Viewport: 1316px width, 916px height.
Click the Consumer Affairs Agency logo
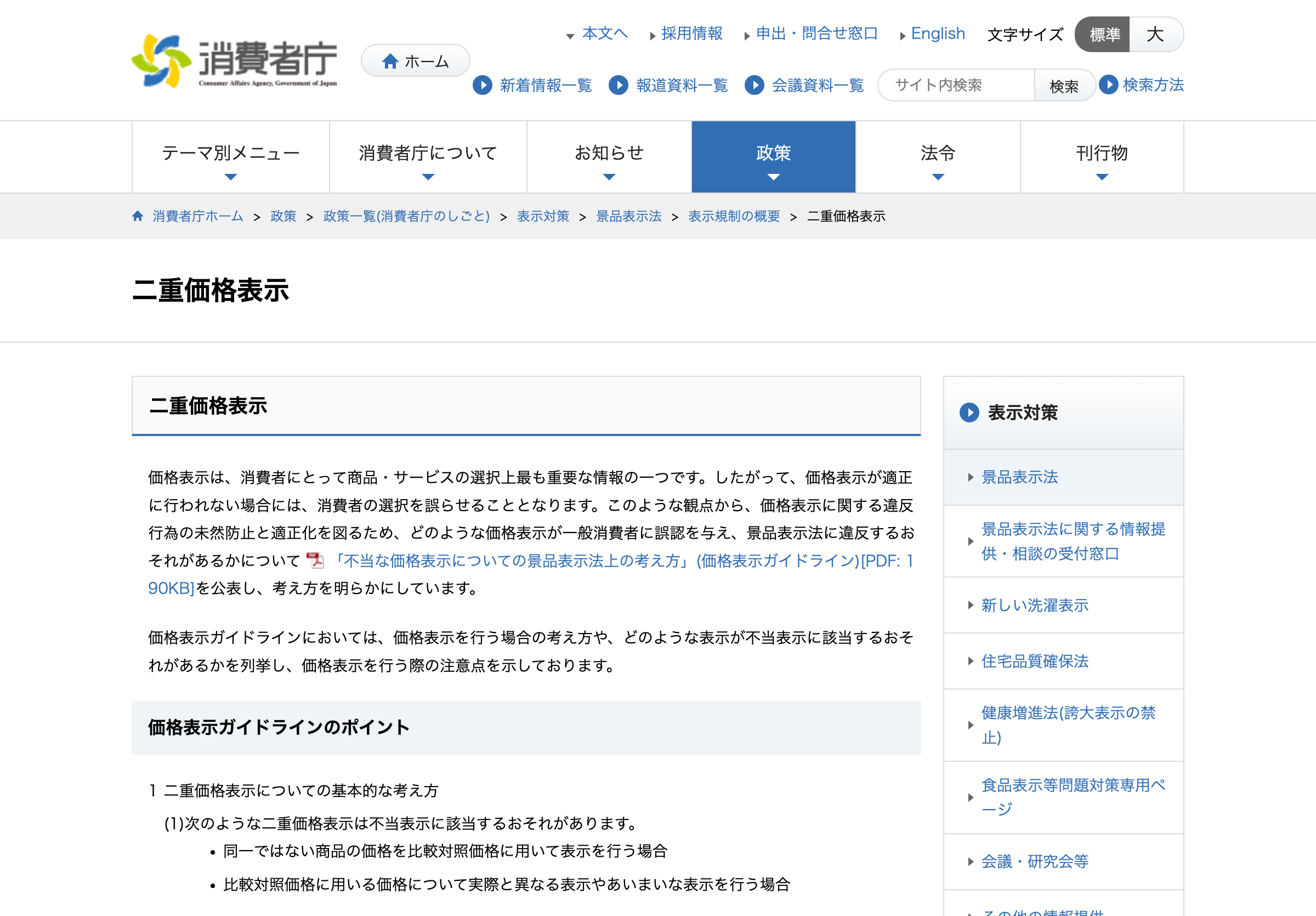pyautogui.click(x=235, y=61)
